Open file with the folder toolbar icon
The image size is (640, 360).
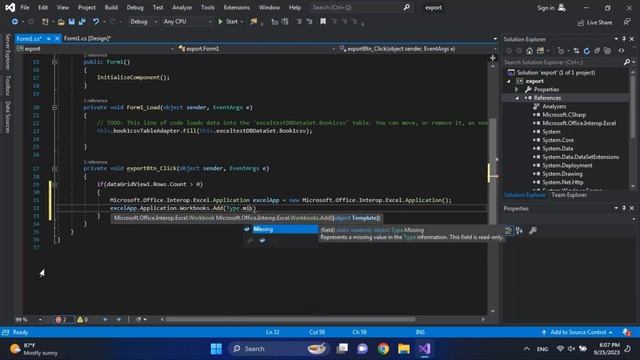click(x=61, y=22)
